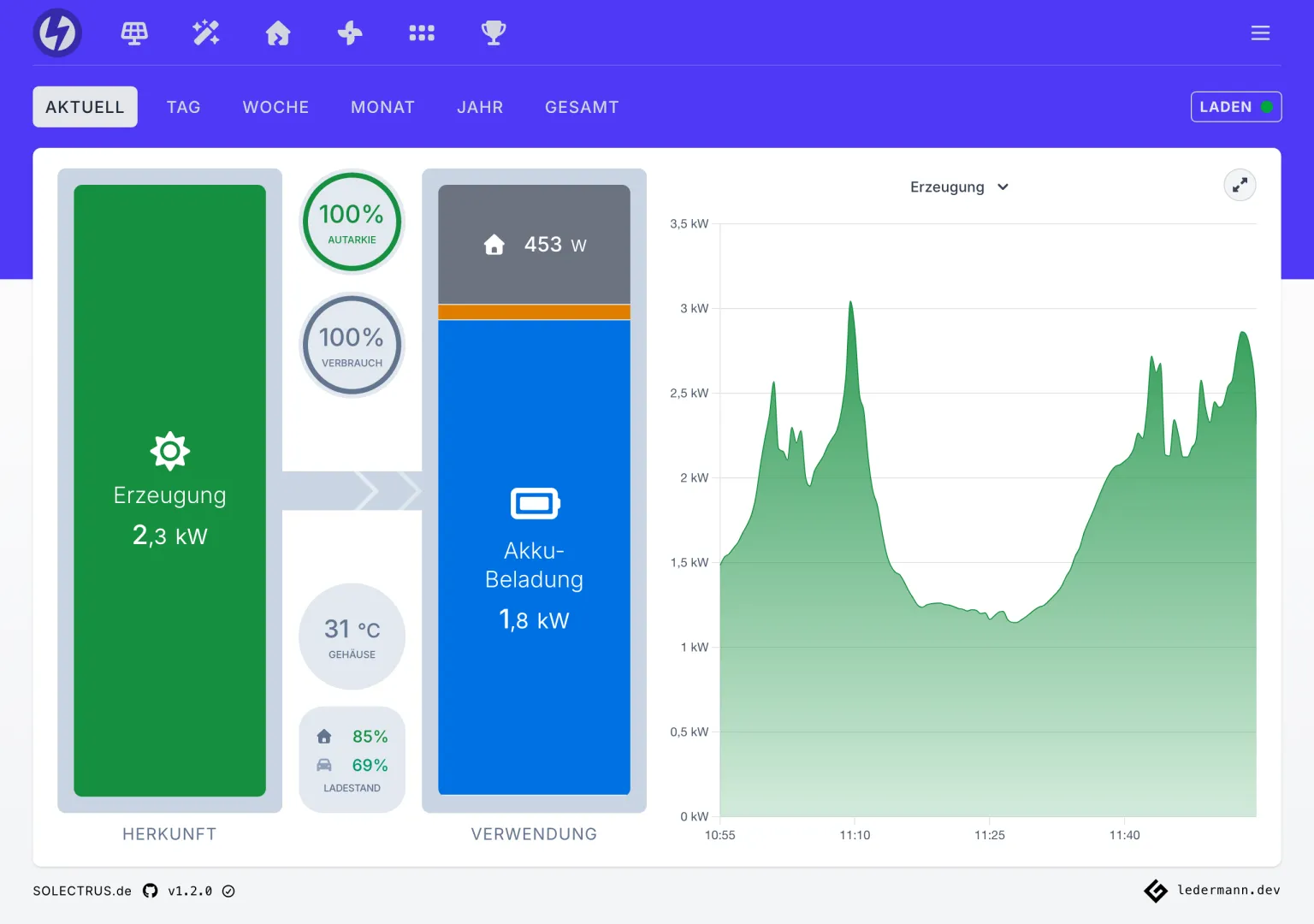The width and height of the screenshot is (1314, 924).
Task: Click the 0,5 kW axis label
Action: [x=690, y=732]
